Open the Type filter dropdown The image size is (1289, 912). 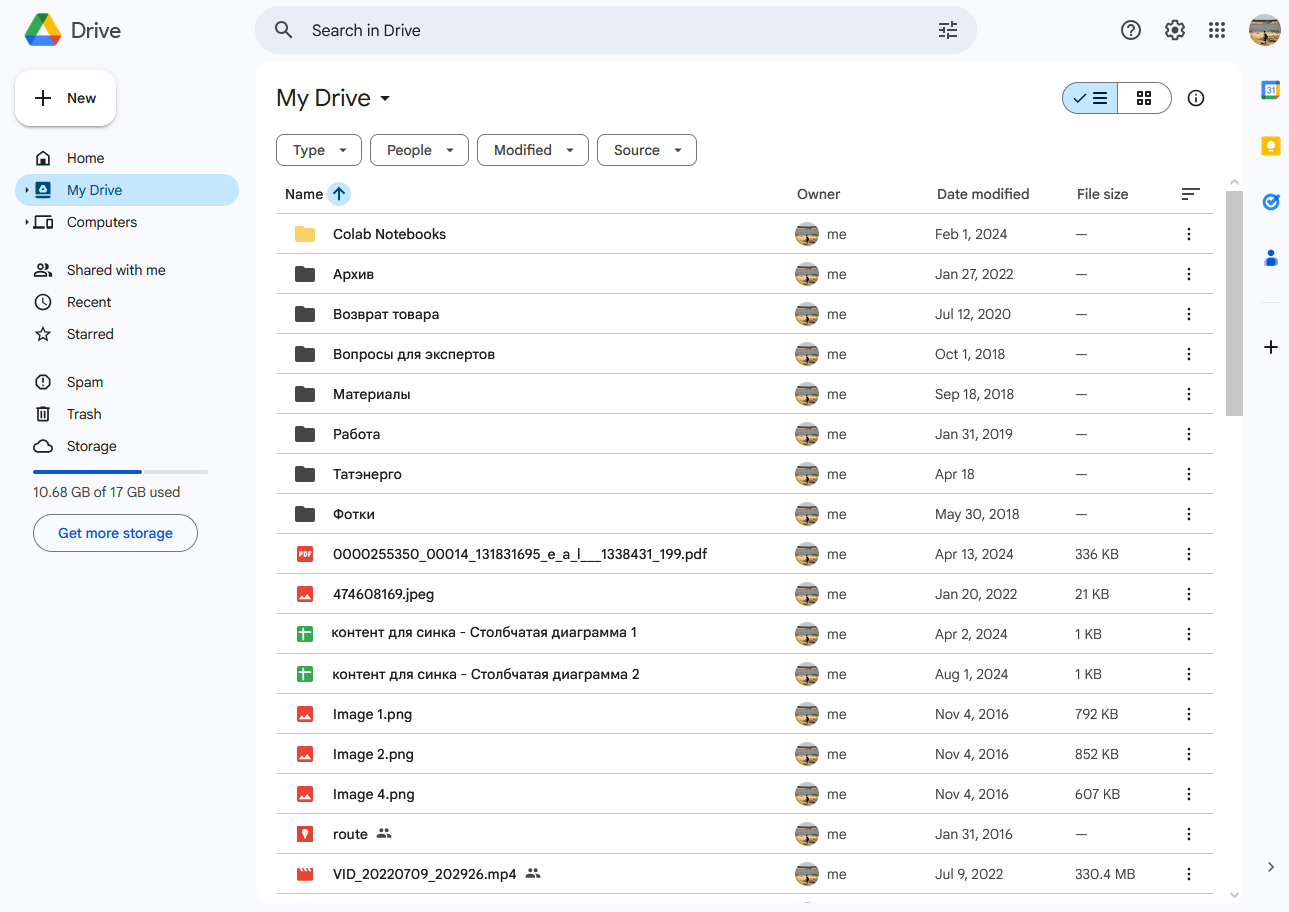coord(319,150)
